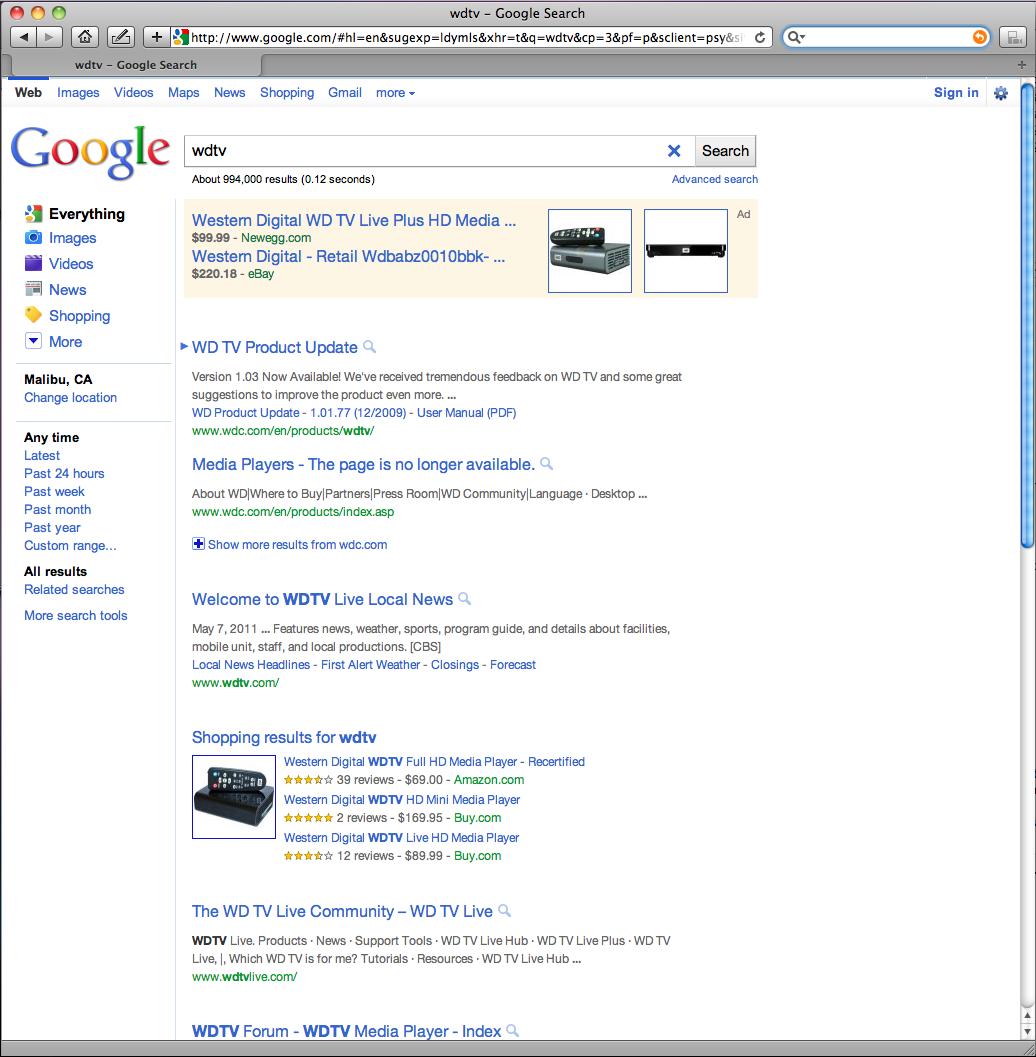Open Shopping results for wdtv heading
Image resolution: width=1036 pixels, height=1057 pixels.
[284, 737]
